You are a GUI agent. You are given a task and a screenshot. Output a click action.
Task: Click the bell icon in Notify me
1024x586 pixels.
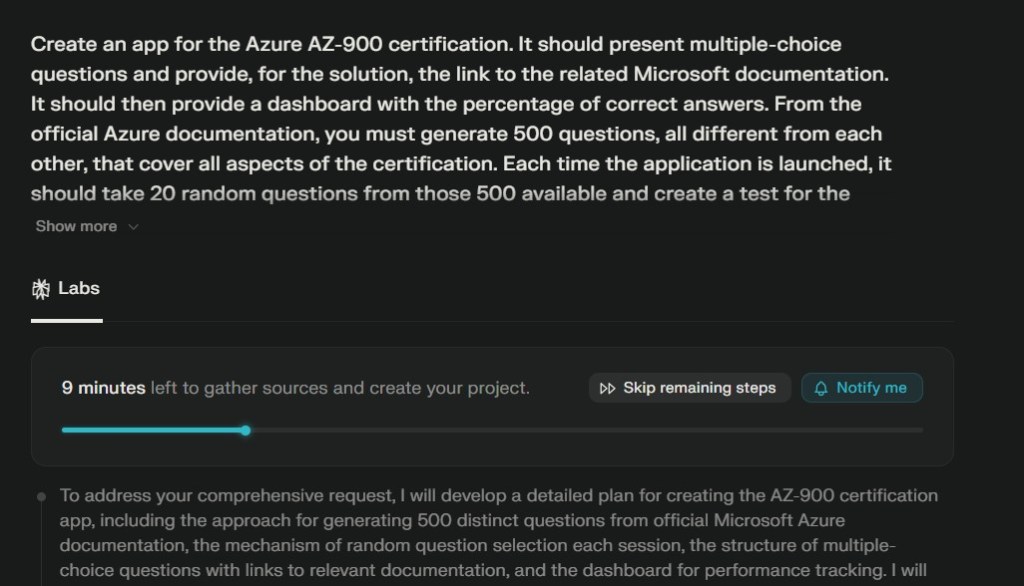822,388
